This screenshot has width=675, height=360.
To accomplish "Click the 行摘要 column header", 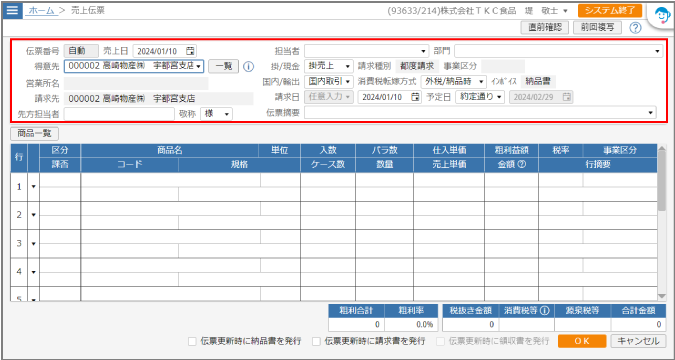I will tap(598, 164).
